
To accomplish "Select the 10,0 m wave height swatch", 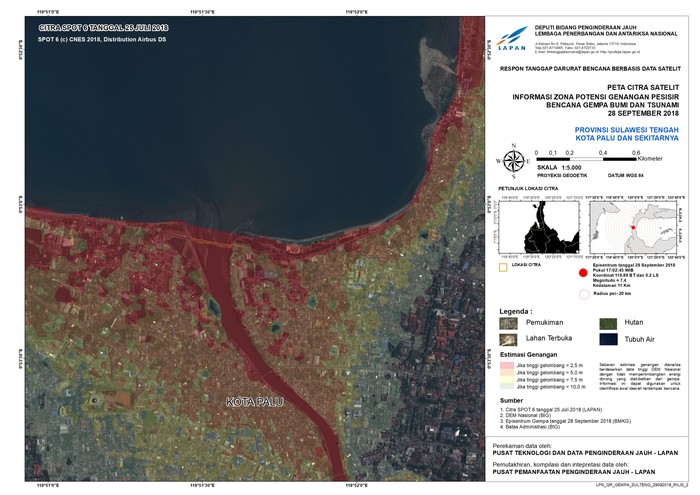I will [509, 389].
